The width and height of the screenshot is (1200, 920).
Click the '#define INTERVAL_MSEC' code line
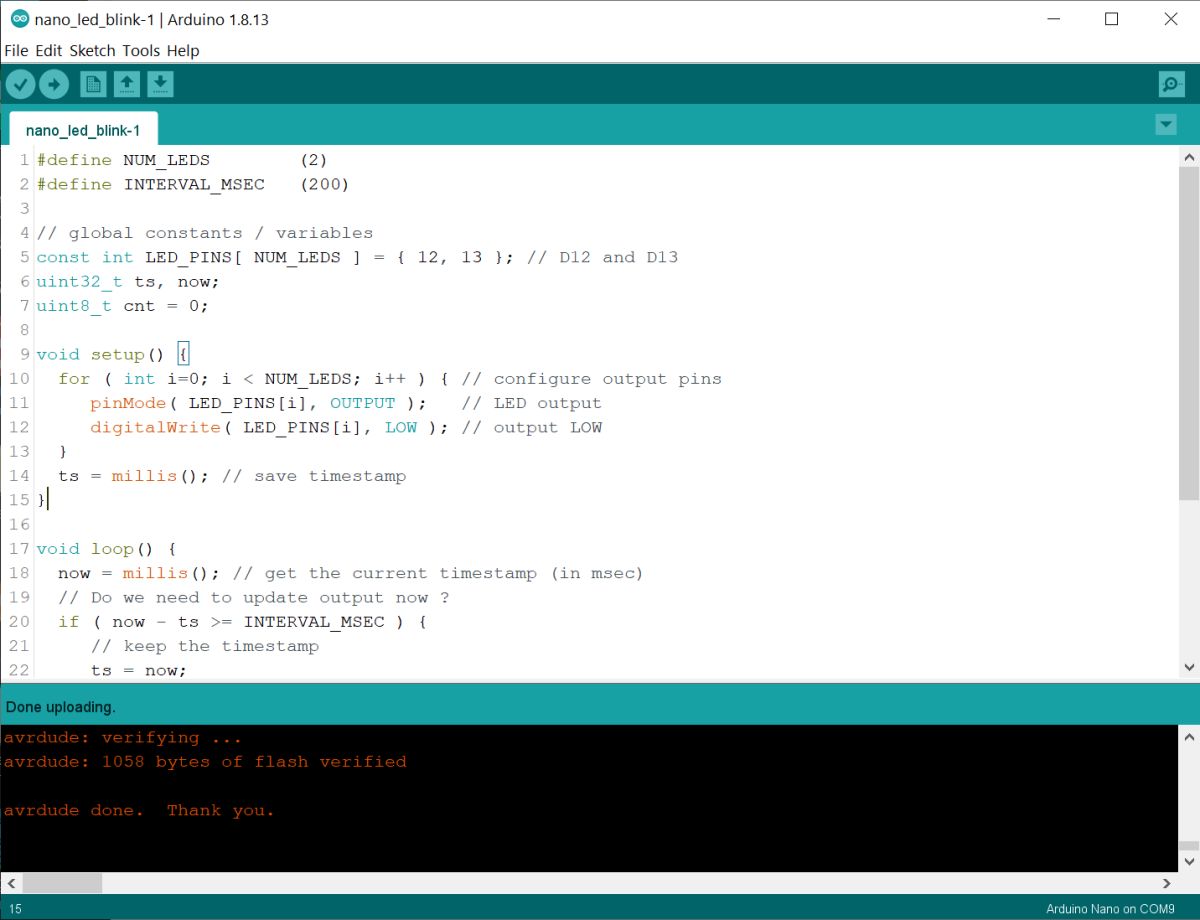(193, 184)
